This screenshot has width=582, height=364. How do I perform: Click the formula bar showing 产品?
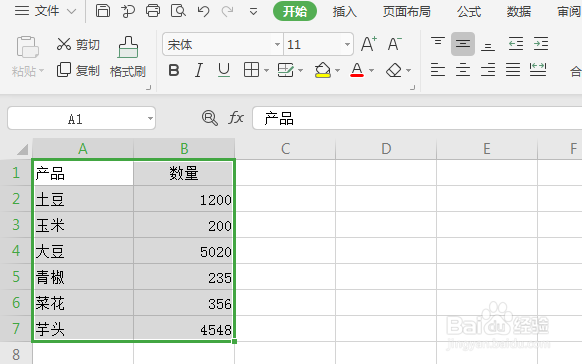point(417,118)
